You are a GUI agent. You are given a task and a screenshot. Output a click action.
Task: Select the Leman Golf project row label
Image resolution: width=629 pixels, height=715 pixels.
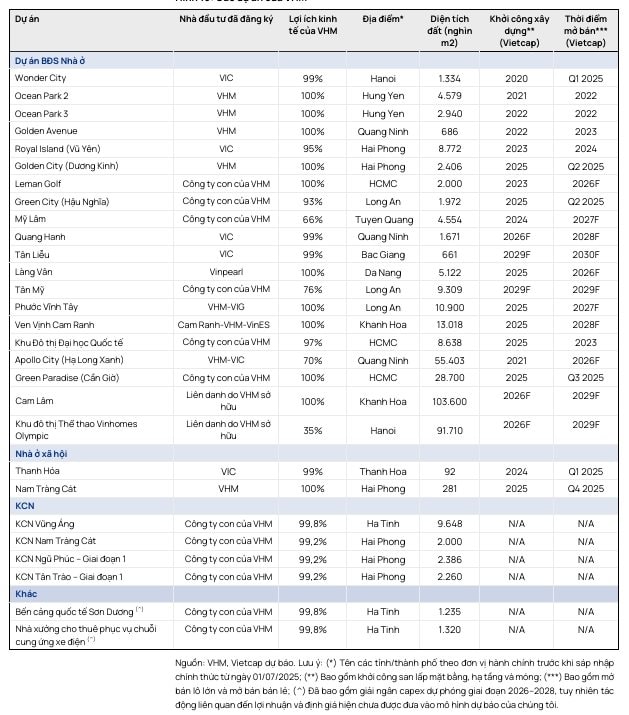coord(39,183)
